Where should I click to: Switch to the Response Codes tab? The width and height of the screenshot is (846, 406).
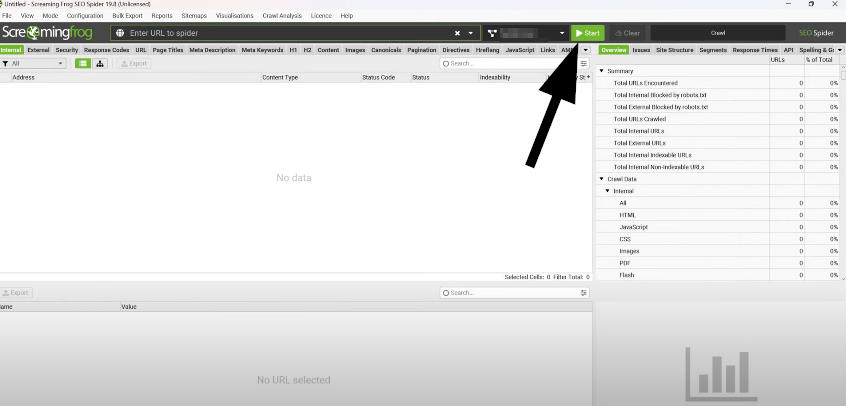pyautogui.click(x=106, y=50)
